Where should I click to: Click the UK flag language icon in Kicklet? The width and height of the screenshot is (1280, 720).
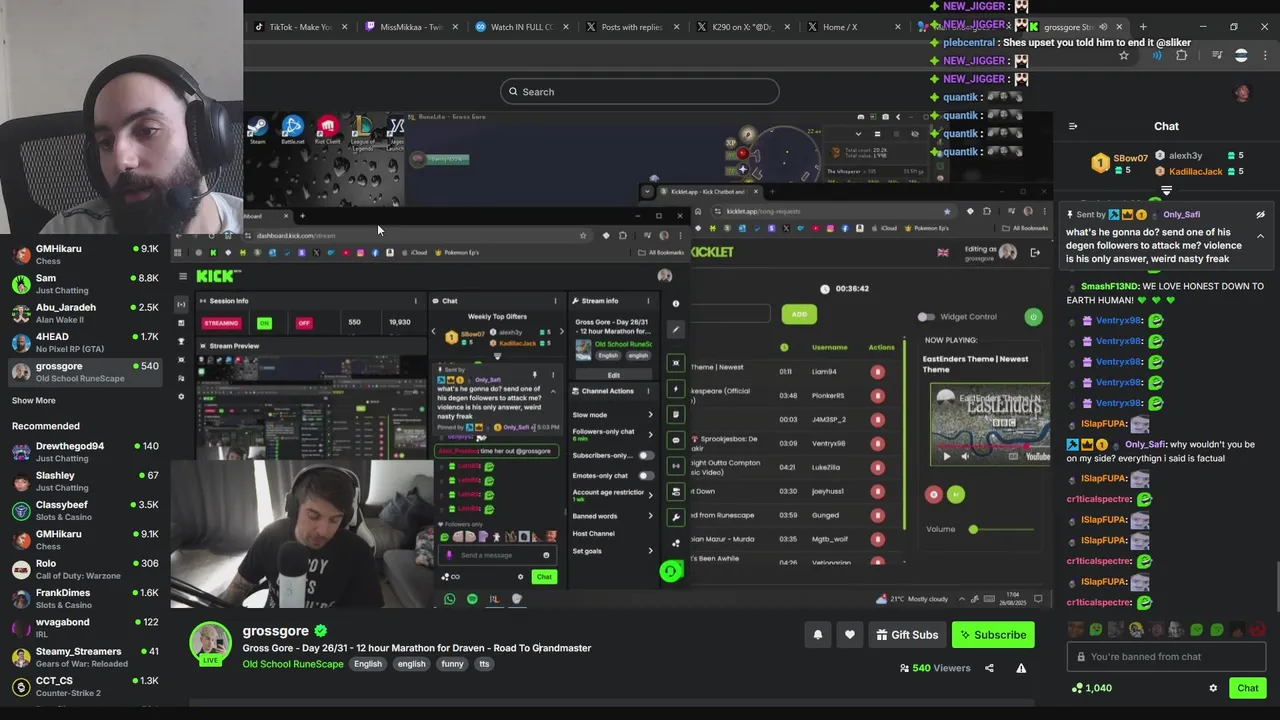point(942,252)
